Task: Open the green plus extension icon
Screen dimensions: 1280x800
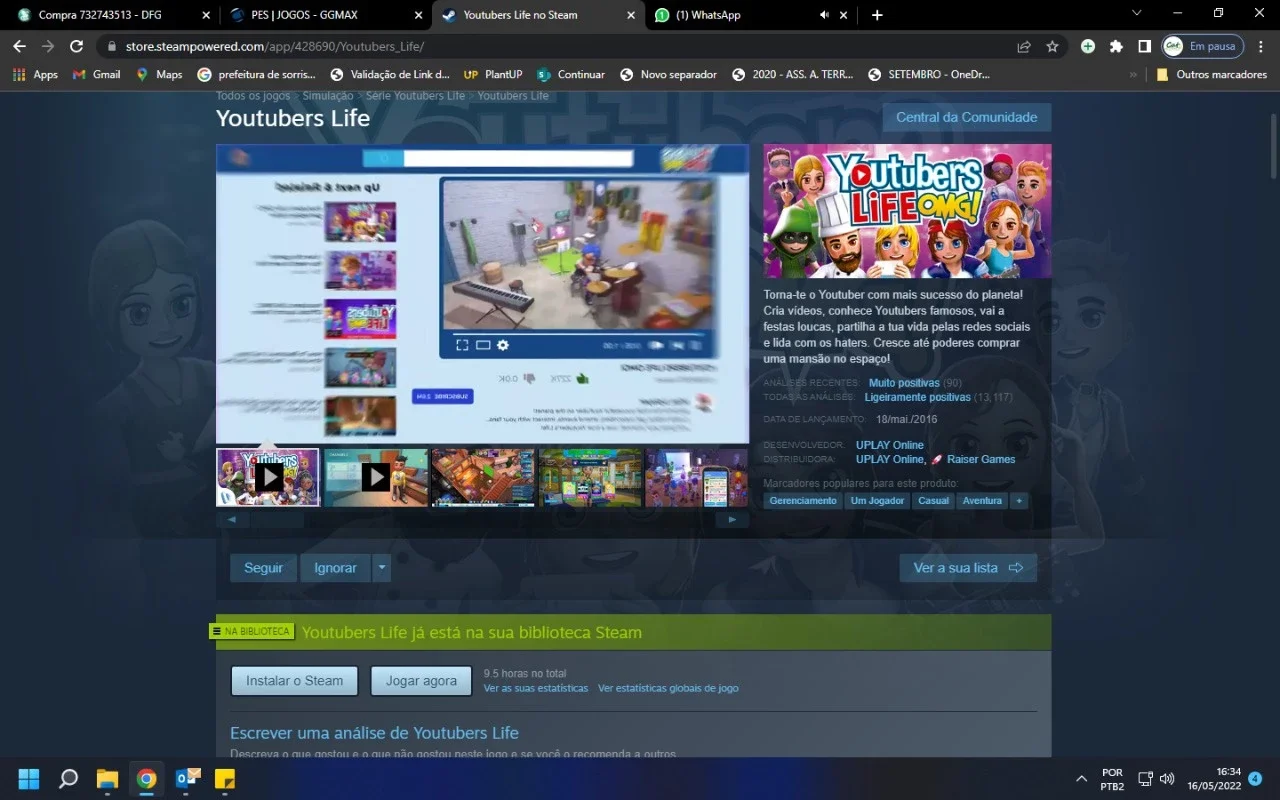Action: pyautogui.click(x=1088, y=46)
